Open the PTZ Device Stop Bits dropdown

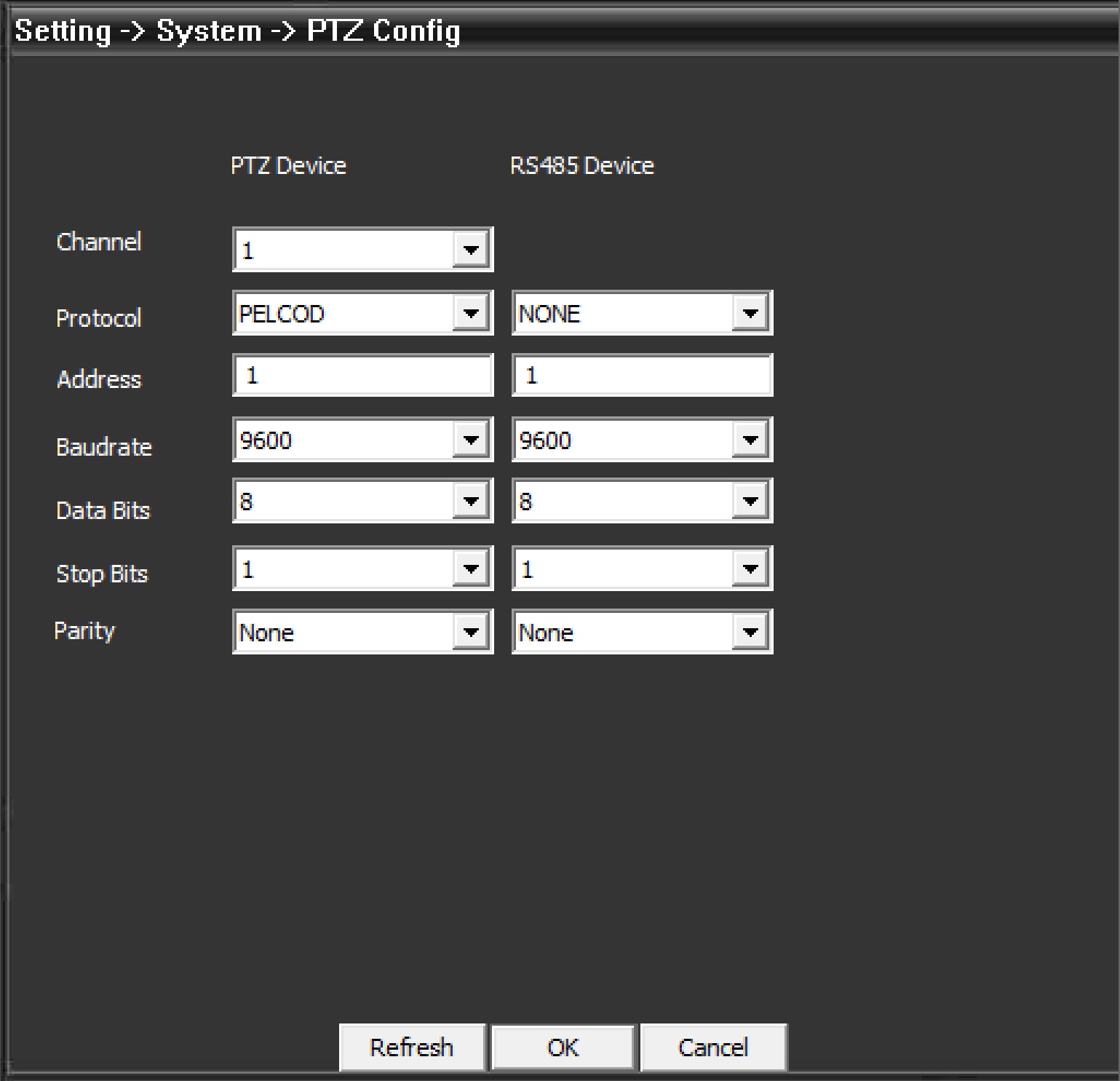[470, 569]
